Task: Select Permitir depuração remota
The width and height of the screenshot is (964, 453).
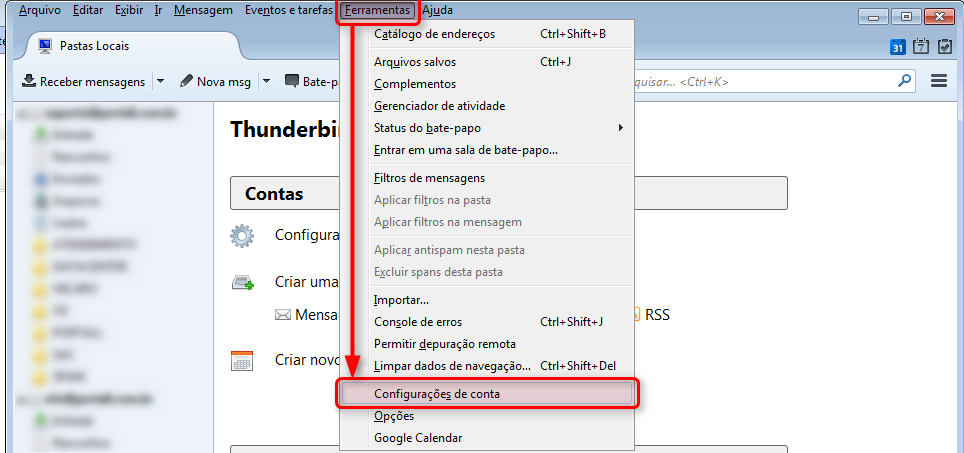Action: click(486, 344)
